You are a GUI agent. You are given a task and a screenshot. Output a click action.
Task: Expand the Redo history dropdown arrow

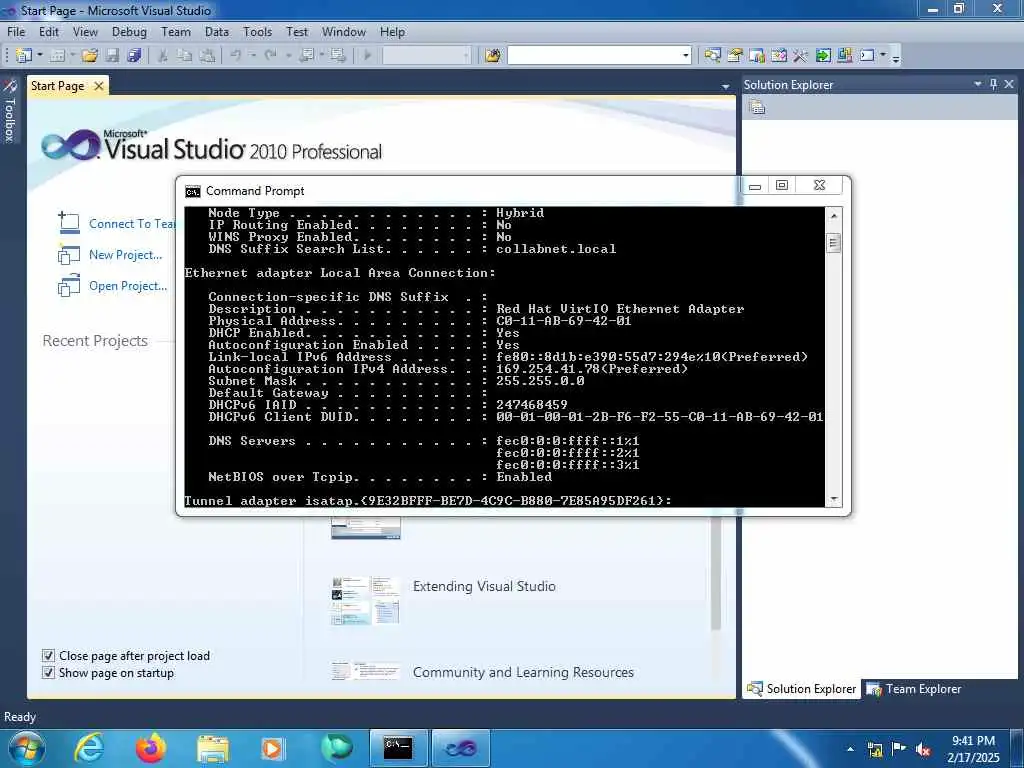coord(287,56)
